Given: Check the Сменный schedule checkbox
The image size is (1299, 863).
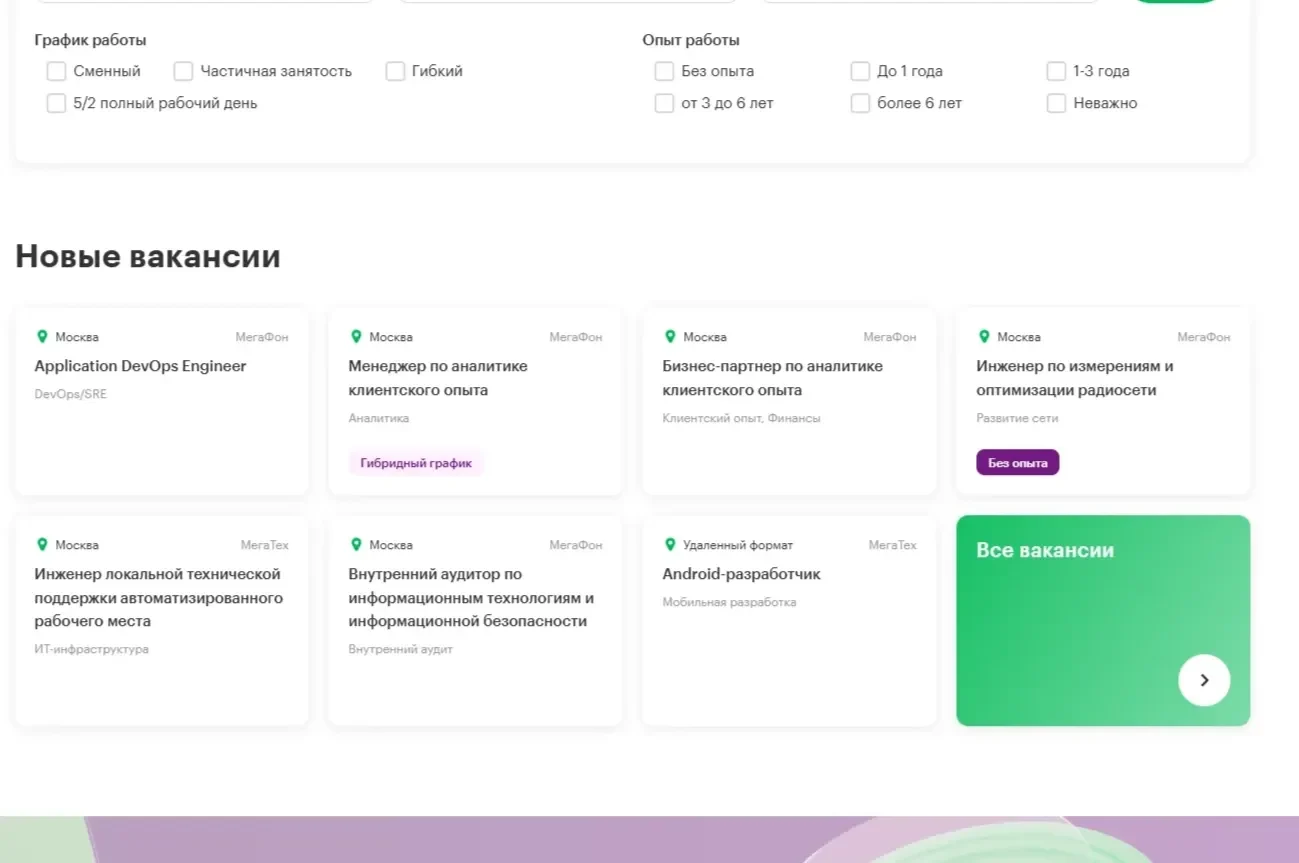Looking at the screenshot, I should click(x=56, y=71).
